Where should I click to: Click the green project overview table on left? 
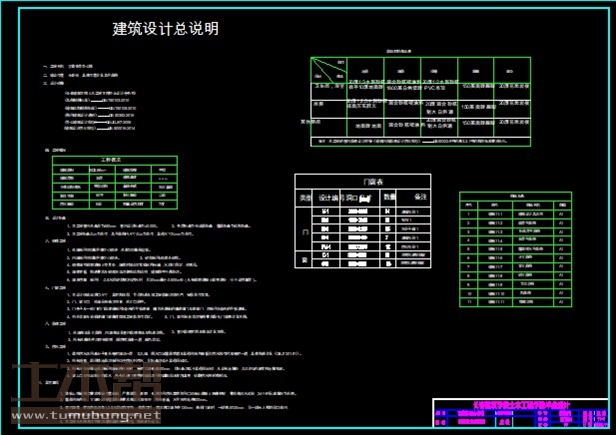(113, 181)
